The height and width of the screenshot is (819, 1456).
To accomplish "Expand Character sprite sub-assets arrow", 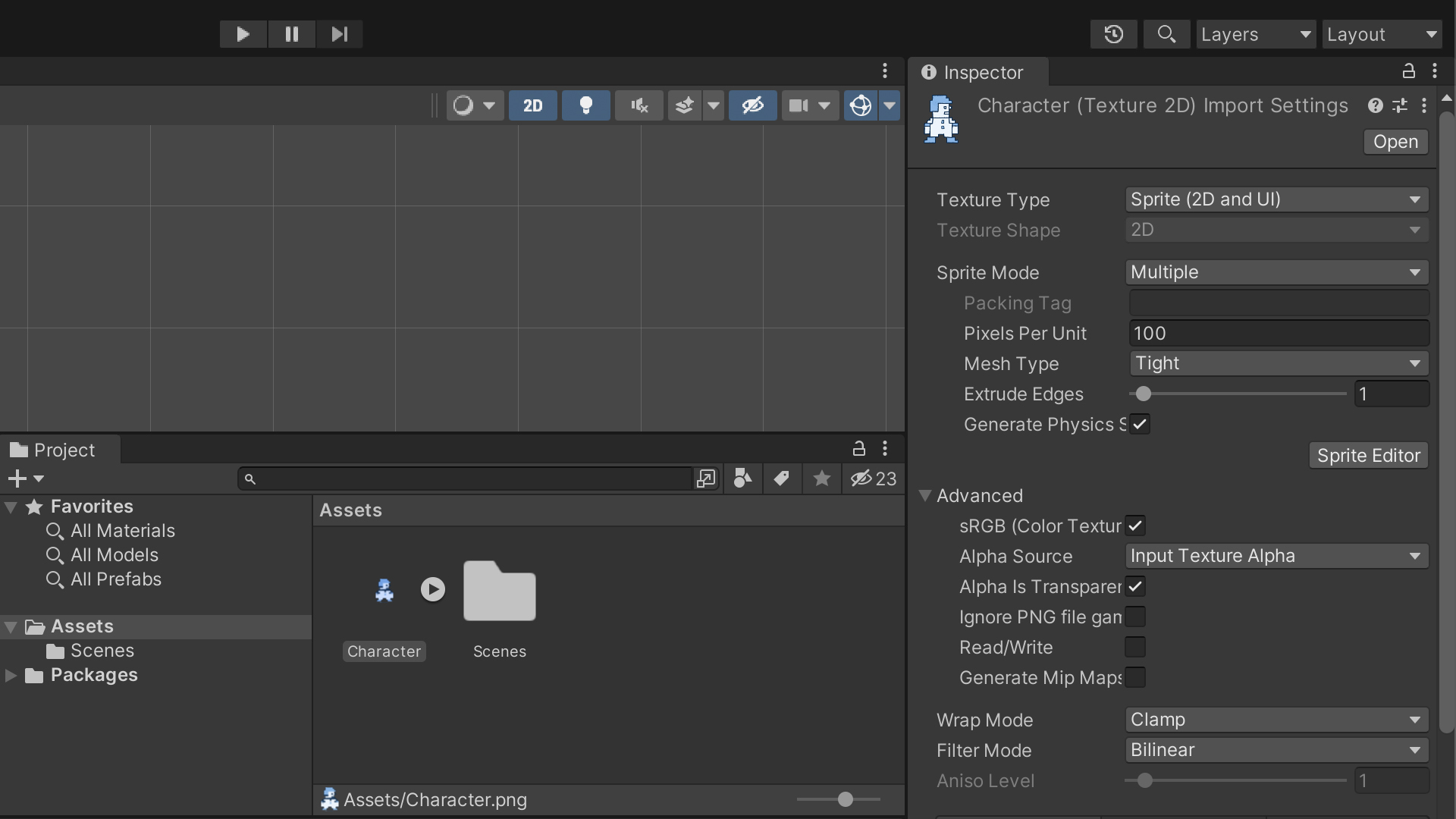I will point(433,589).
